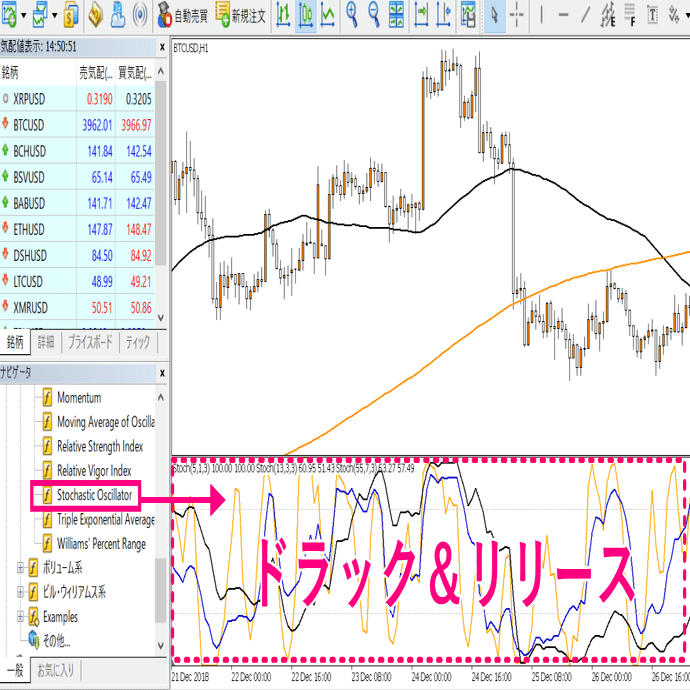Click the 銘柄 column header
Screen dimensions: 690x690
click(x=38, y=72)
